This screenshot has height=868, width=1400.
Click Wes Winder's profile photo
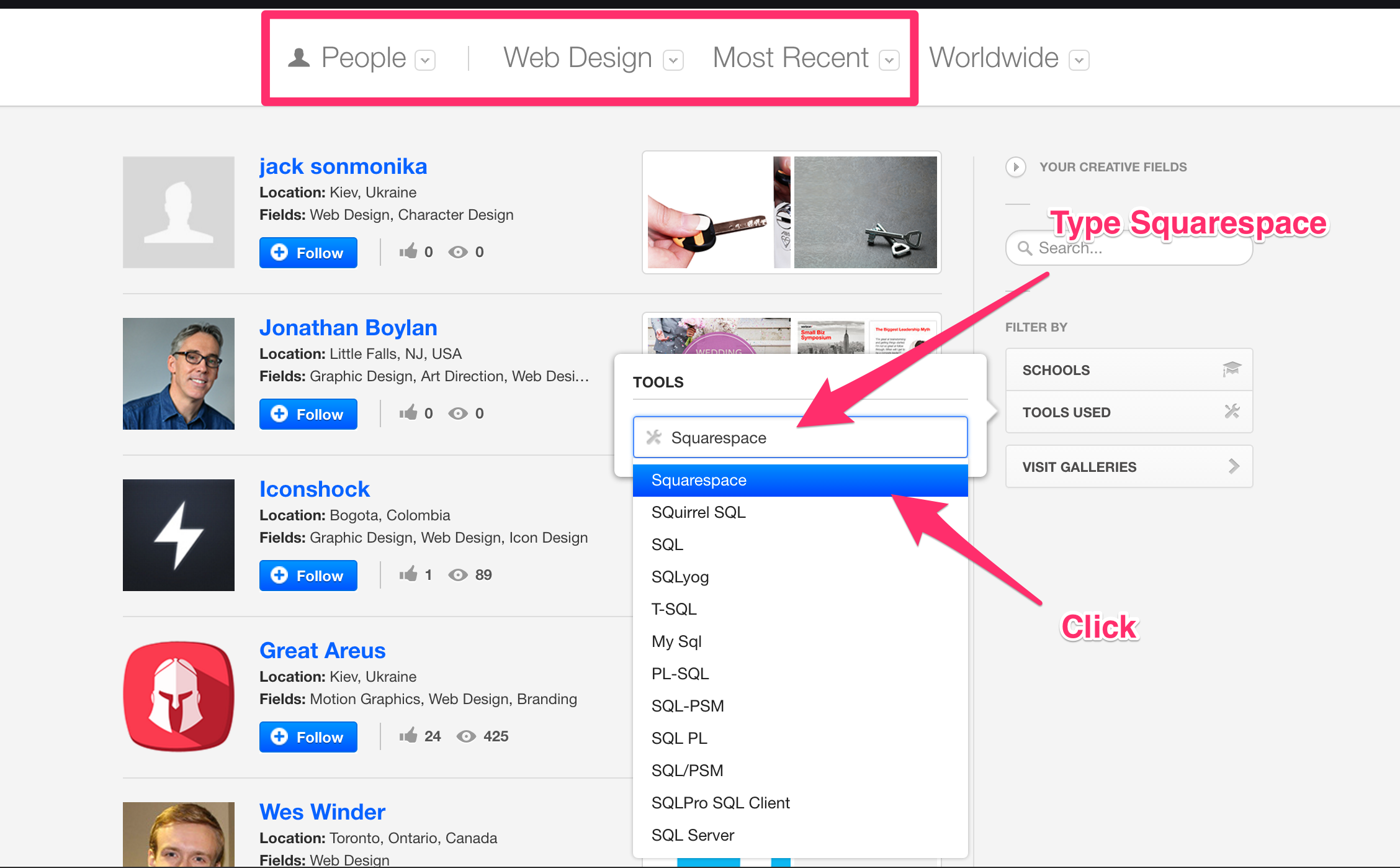point(179,834)
